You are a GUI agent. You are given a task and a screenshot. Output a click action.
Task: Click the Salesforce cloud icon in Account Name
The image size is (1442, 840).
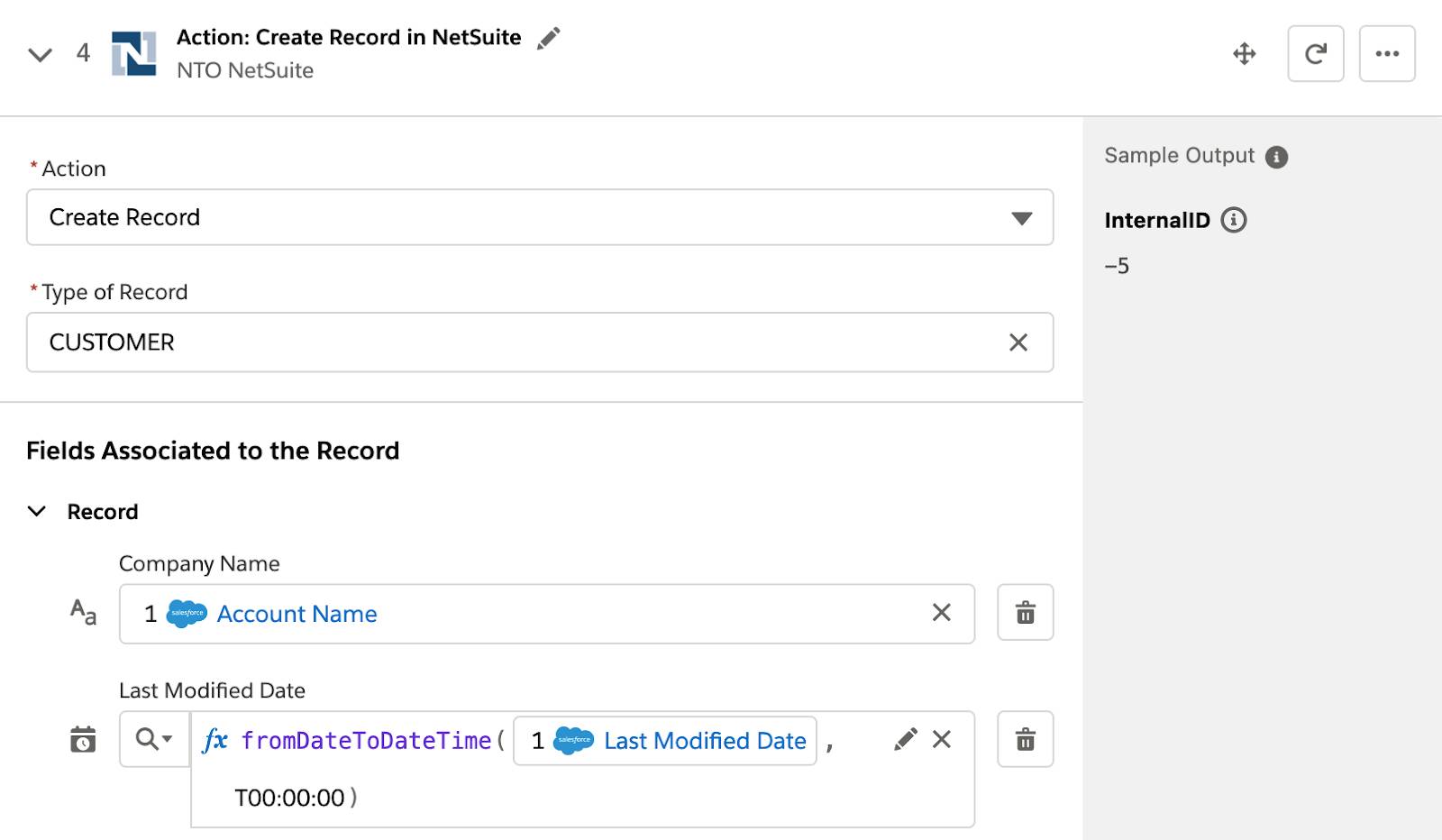tap(187, 614)
